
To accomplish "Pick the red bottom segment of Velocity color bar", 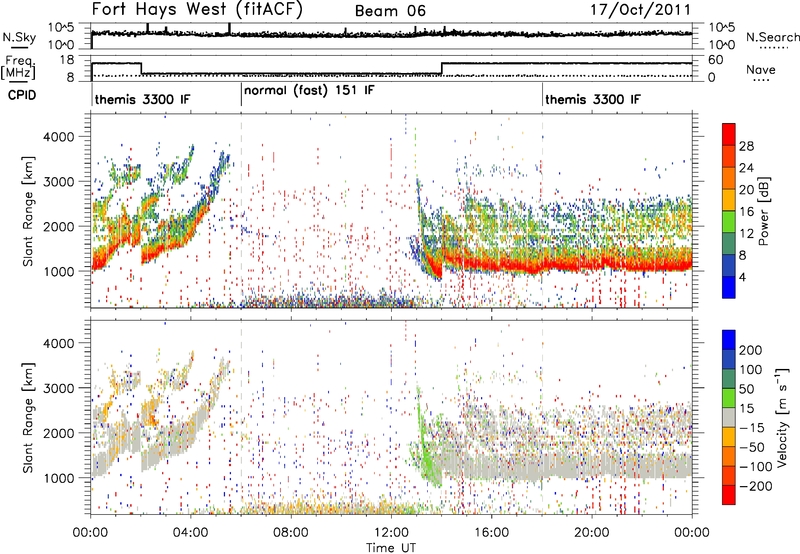I will (729, 495).
